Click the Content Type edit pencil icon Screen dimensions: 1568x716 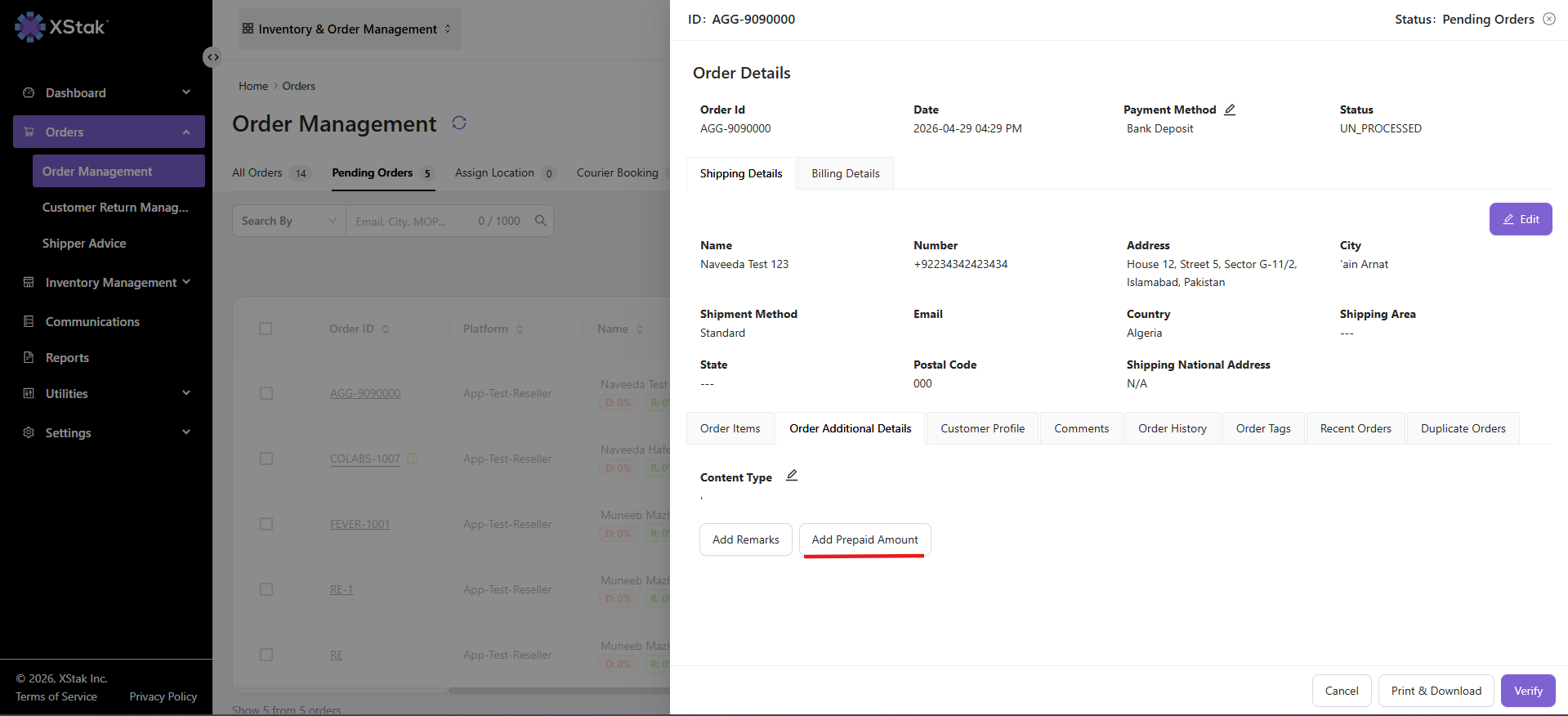pos(792,476)
